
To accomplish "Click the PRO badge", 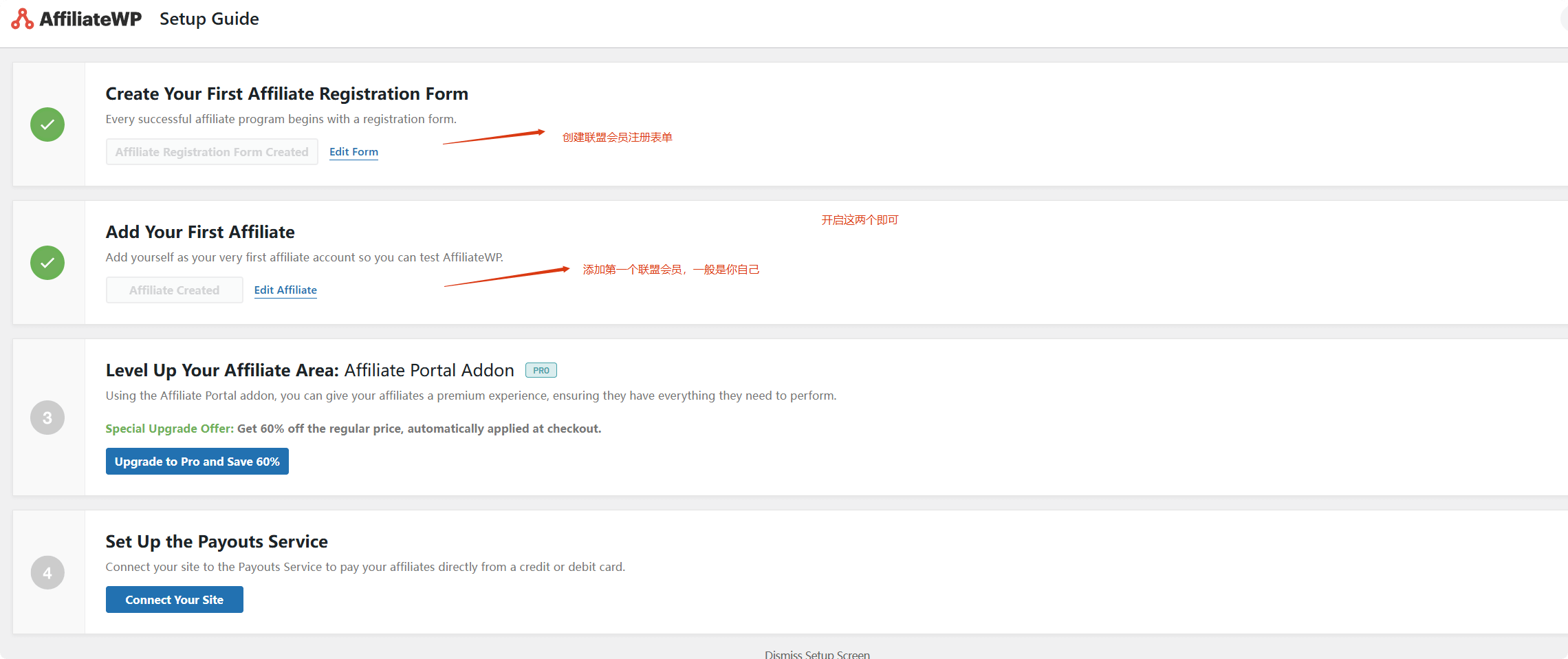I will (x=541, y=370).
